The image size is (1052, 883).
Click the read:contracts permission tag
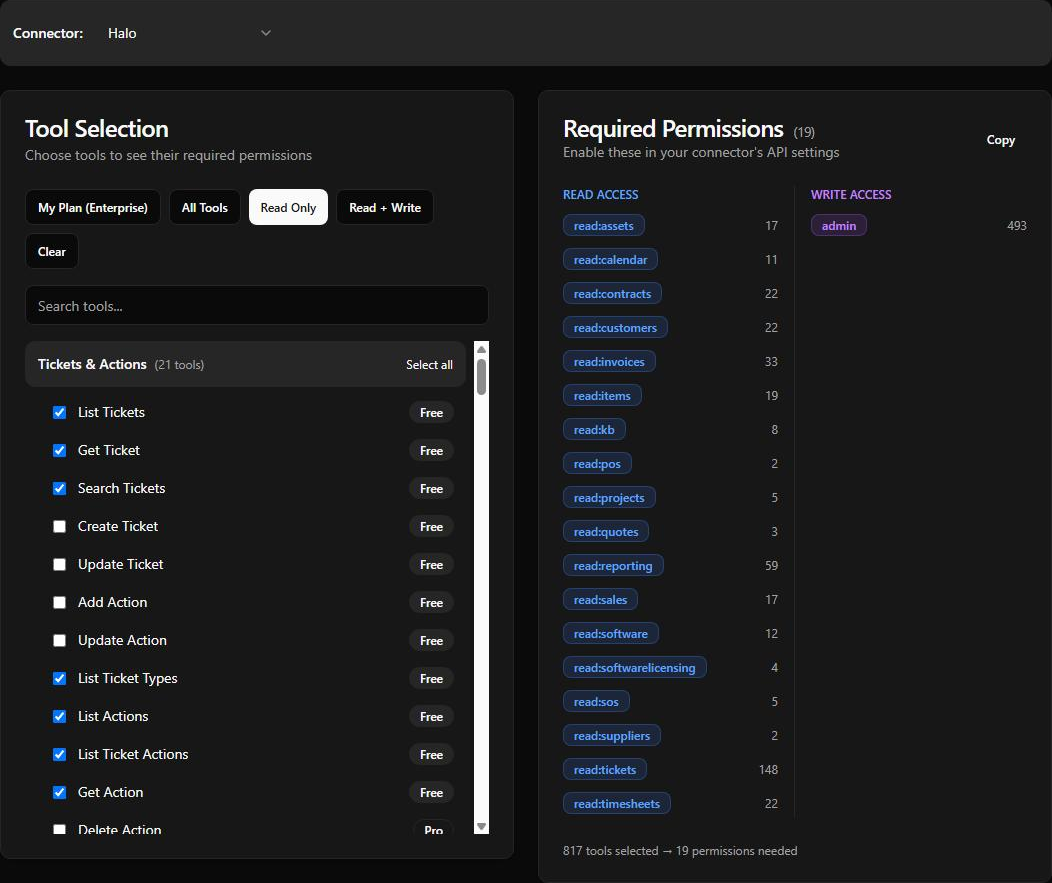tap(612, 294)
